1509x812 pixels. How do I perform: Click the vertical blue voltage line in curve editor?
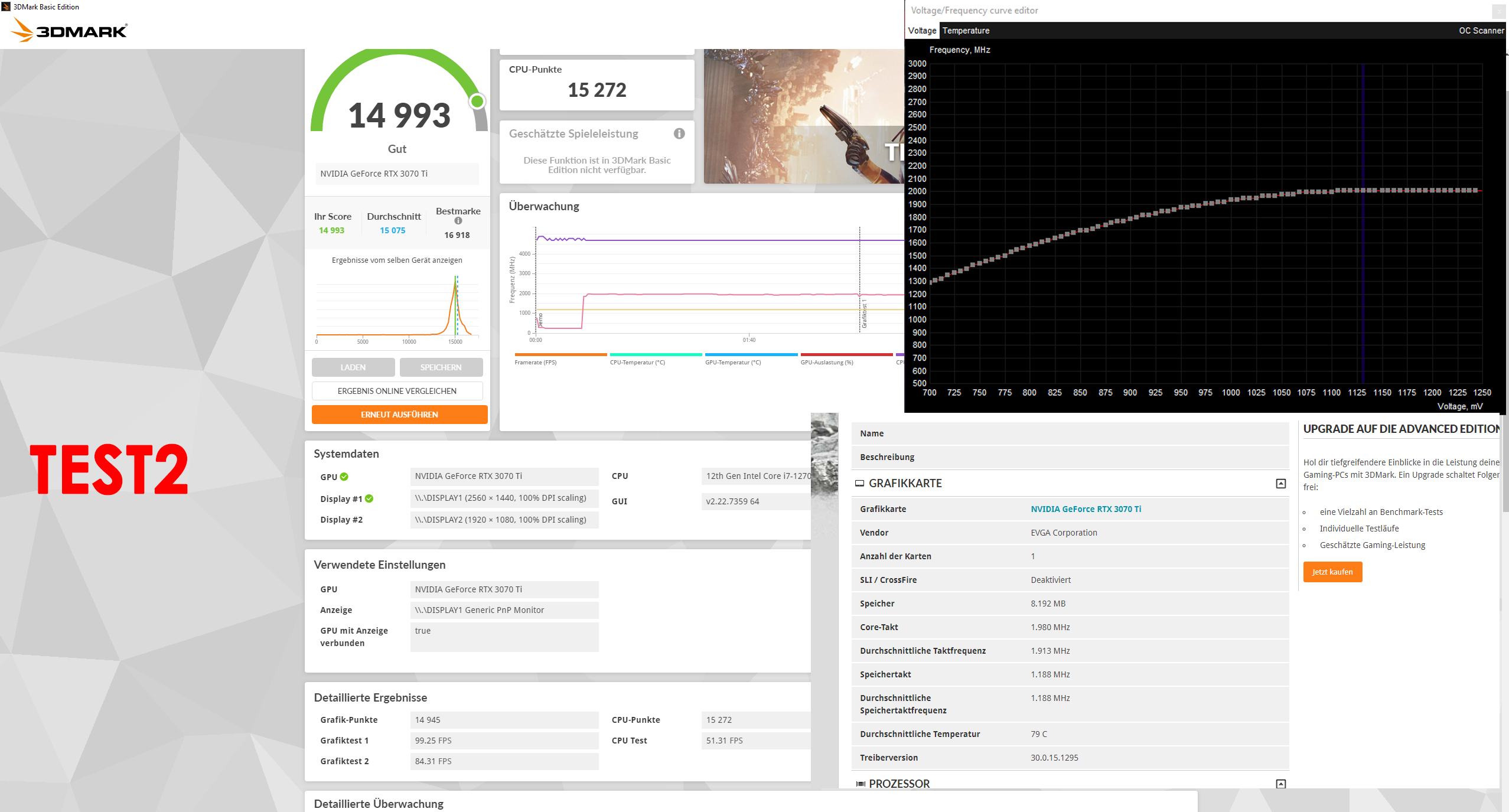1363,224
